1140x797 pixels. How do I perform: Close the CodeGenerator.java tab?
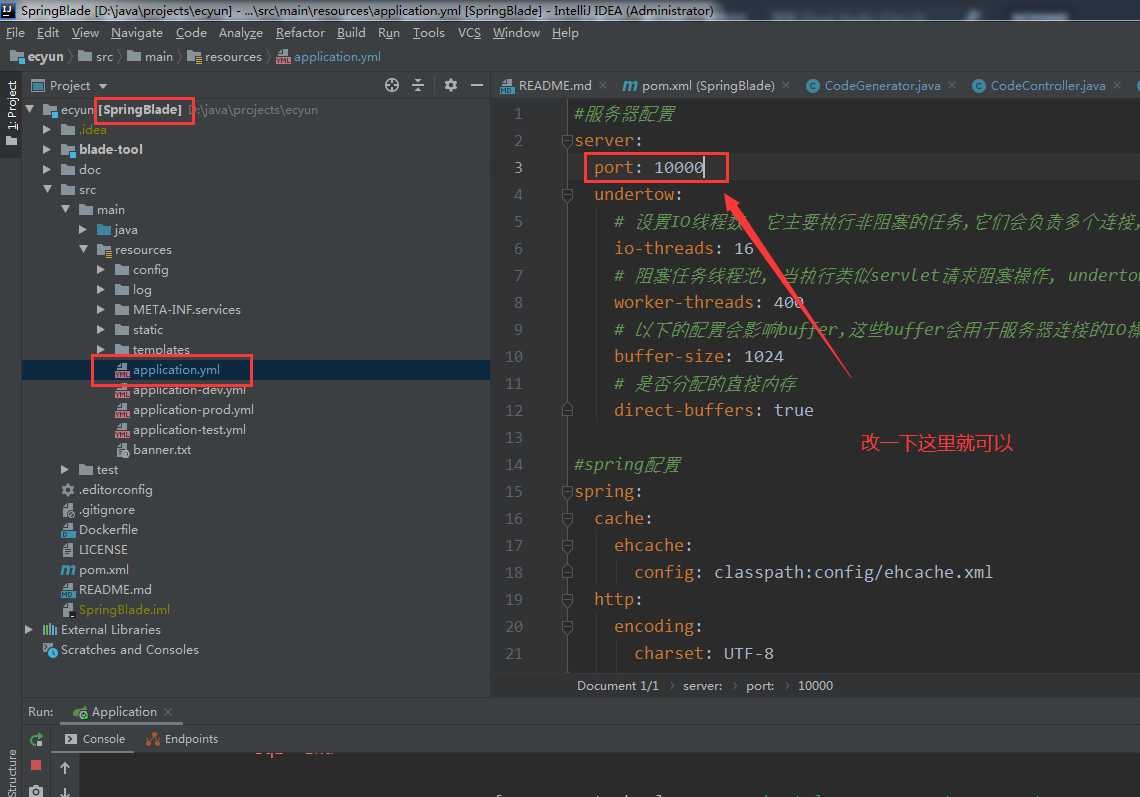(x=952, y=85)
